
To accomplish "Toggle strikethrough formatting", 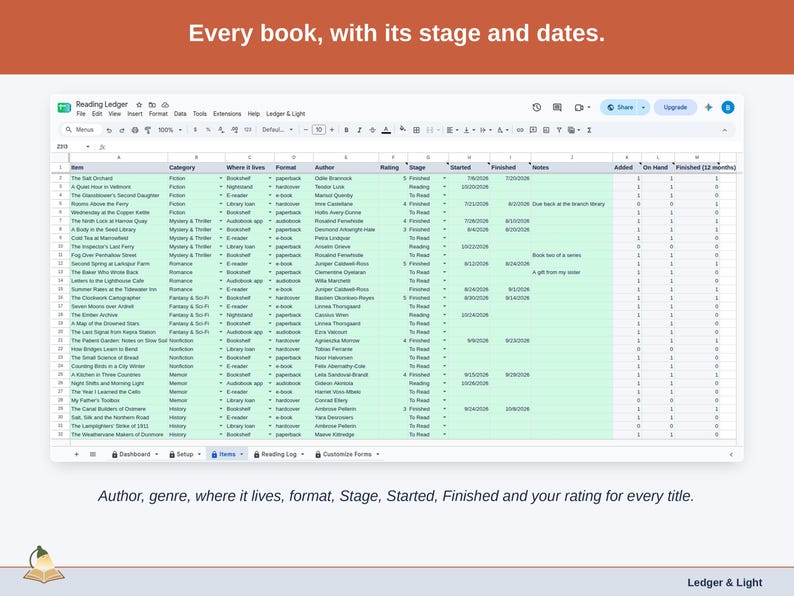I will pos(372,130).
